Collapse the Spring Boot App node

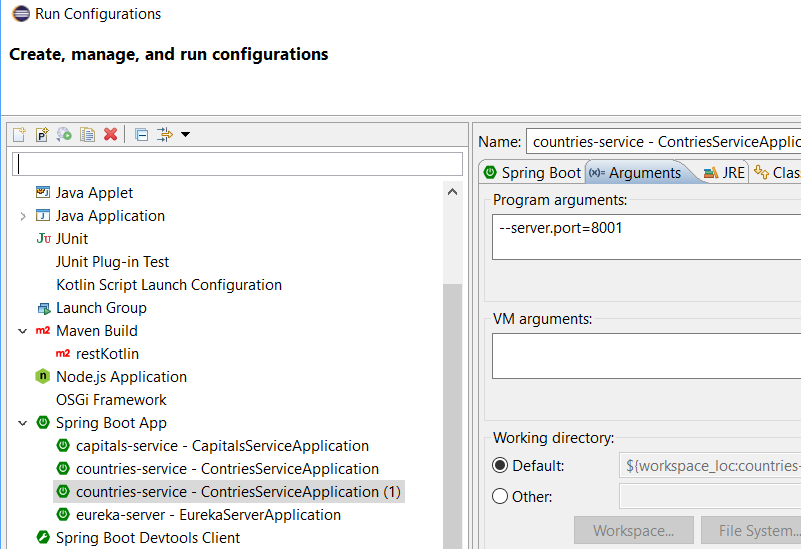tap(23, 423)
